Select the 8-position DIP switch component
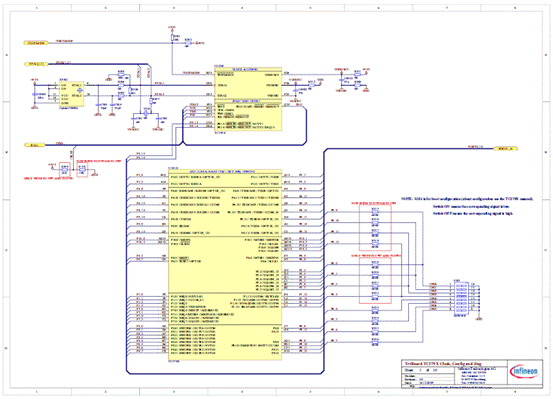Screen dimensions: 553x399 tap(461, 297)
